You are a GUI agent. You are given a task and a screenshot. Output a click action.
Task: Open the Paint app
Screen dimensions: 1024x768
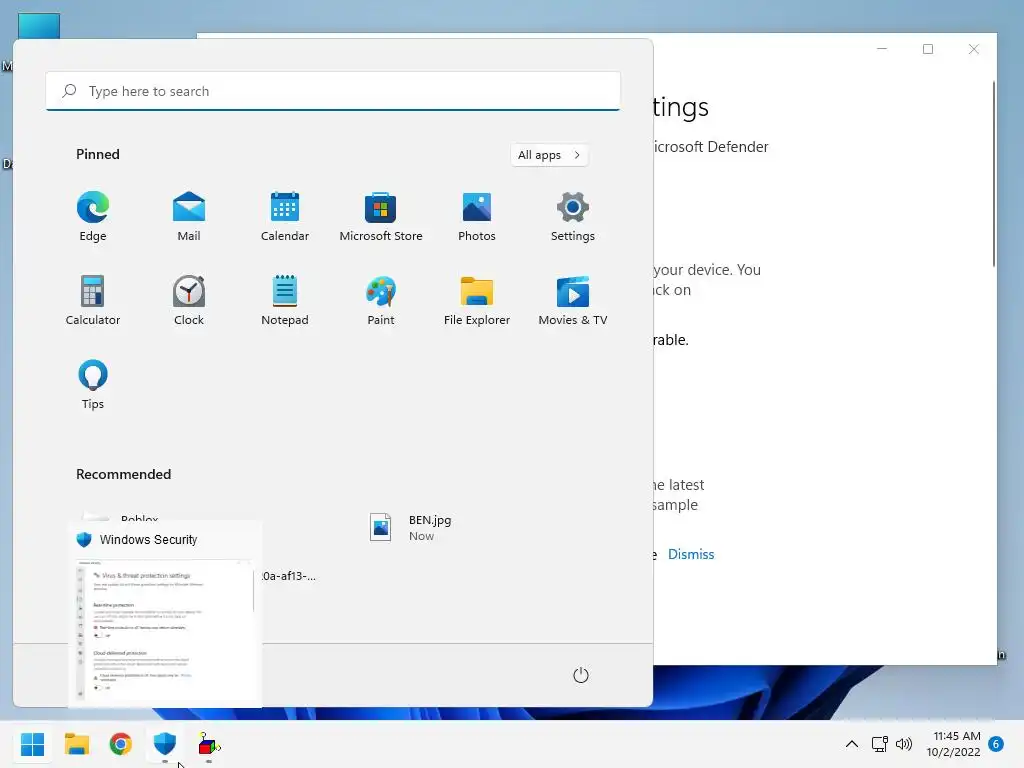click(x=381, y=300)
